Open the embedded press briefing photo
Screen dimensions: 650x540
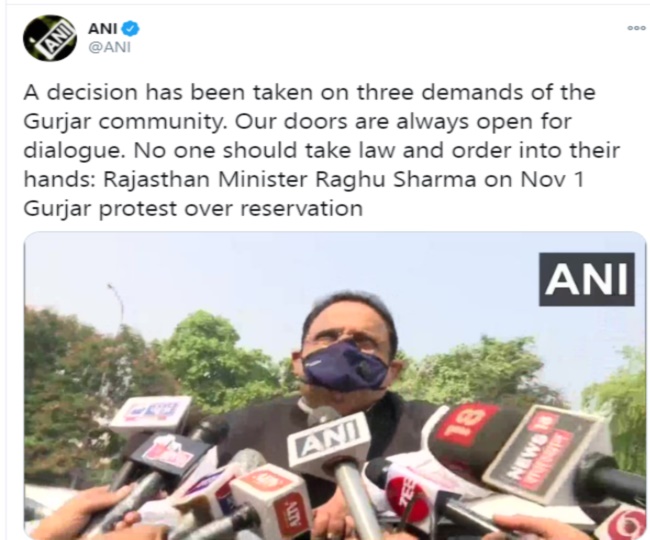[x=335, y=385]
